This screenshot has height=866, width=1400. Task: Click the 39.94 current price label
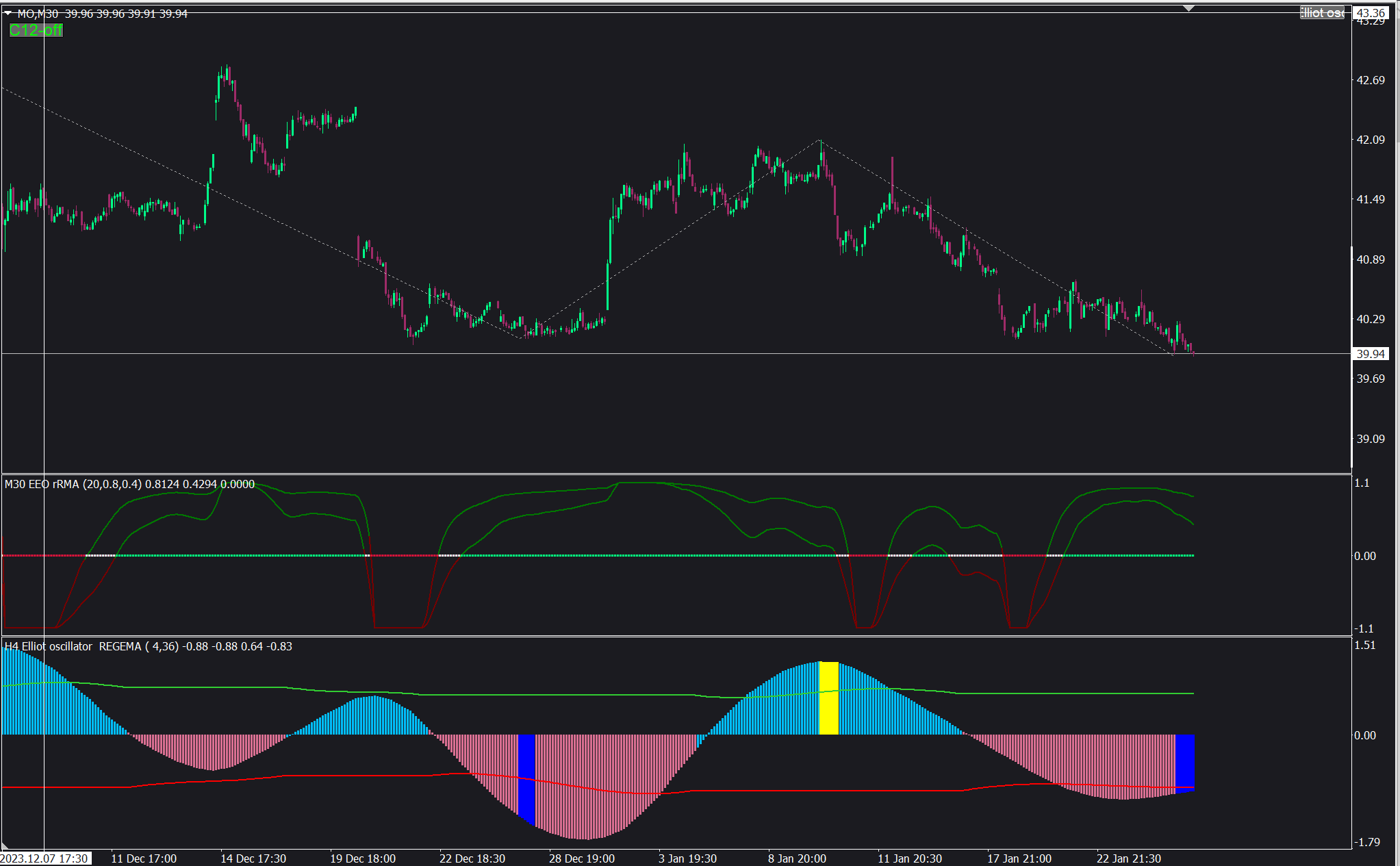tap(1371, 354)
